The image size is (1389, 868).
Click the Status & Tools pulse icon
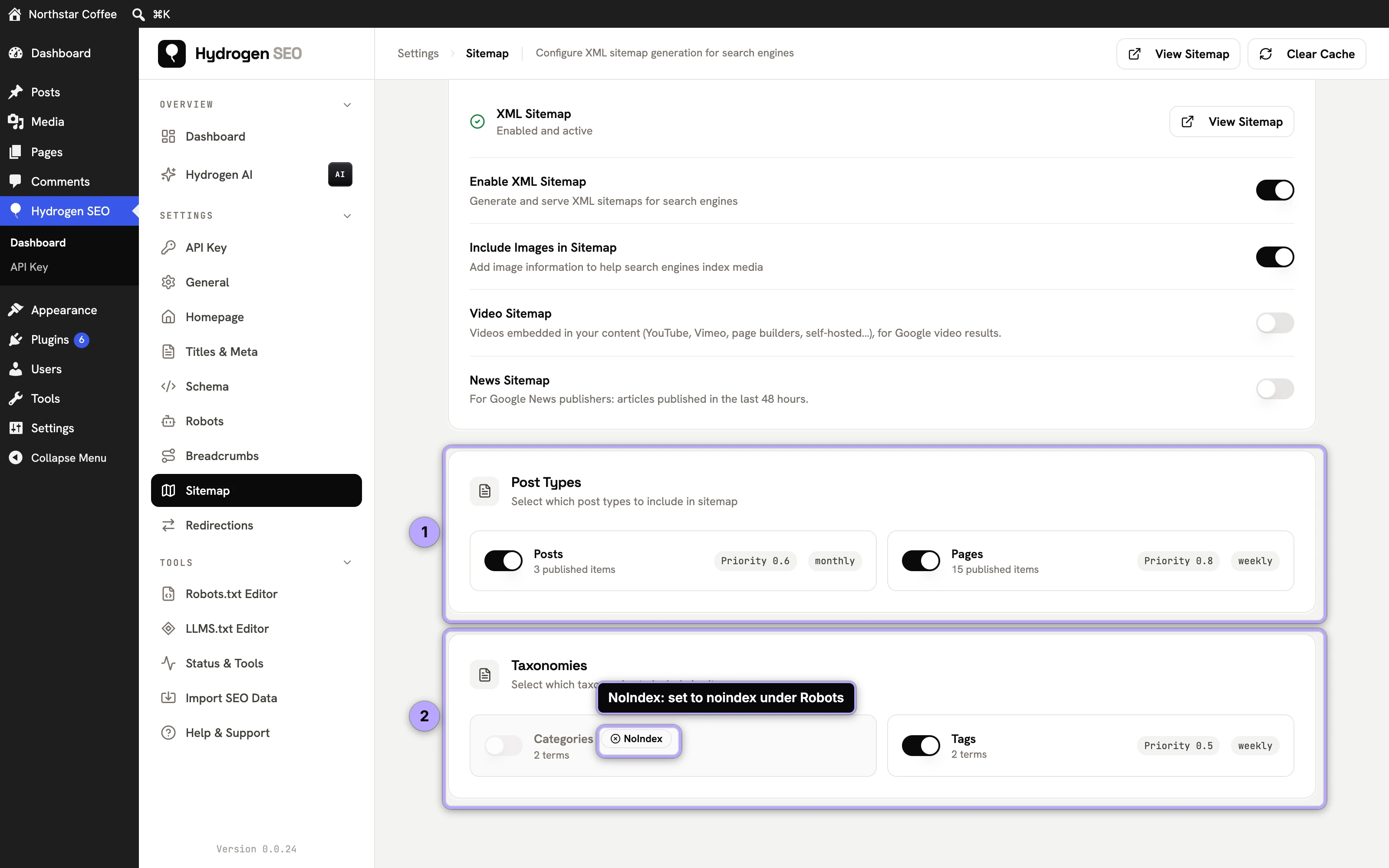click(x=168, y=664)
